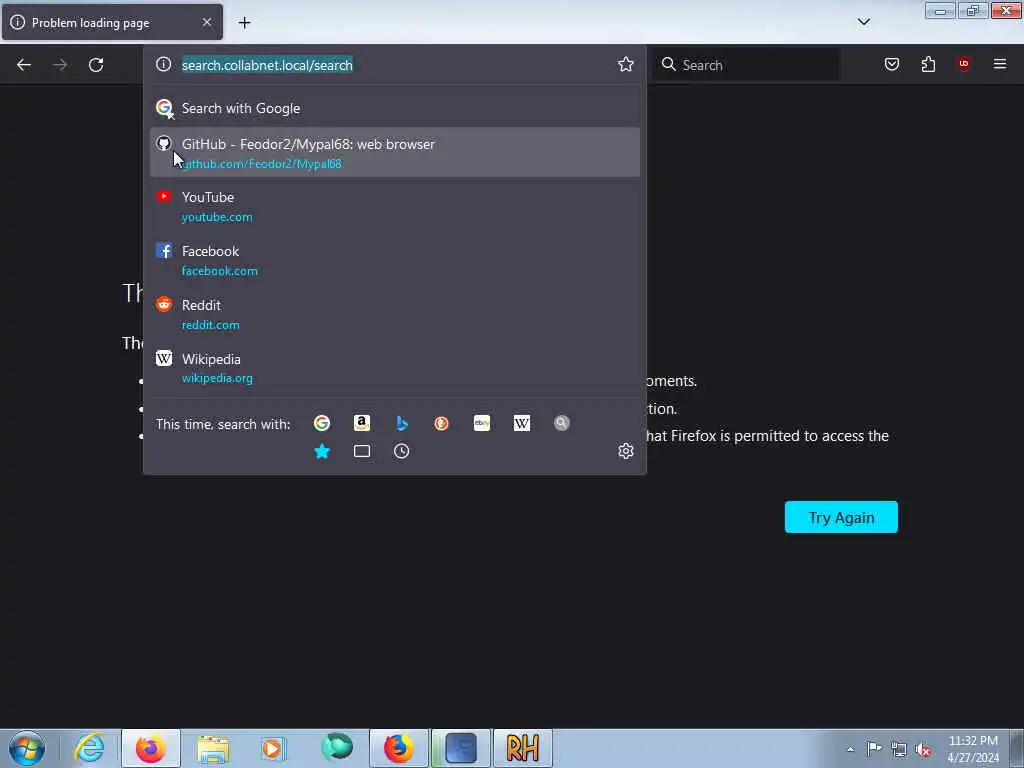Close the Problem loading page tab
The width and height of the screenshot is (1024, 768).
[x=207, y=22]
